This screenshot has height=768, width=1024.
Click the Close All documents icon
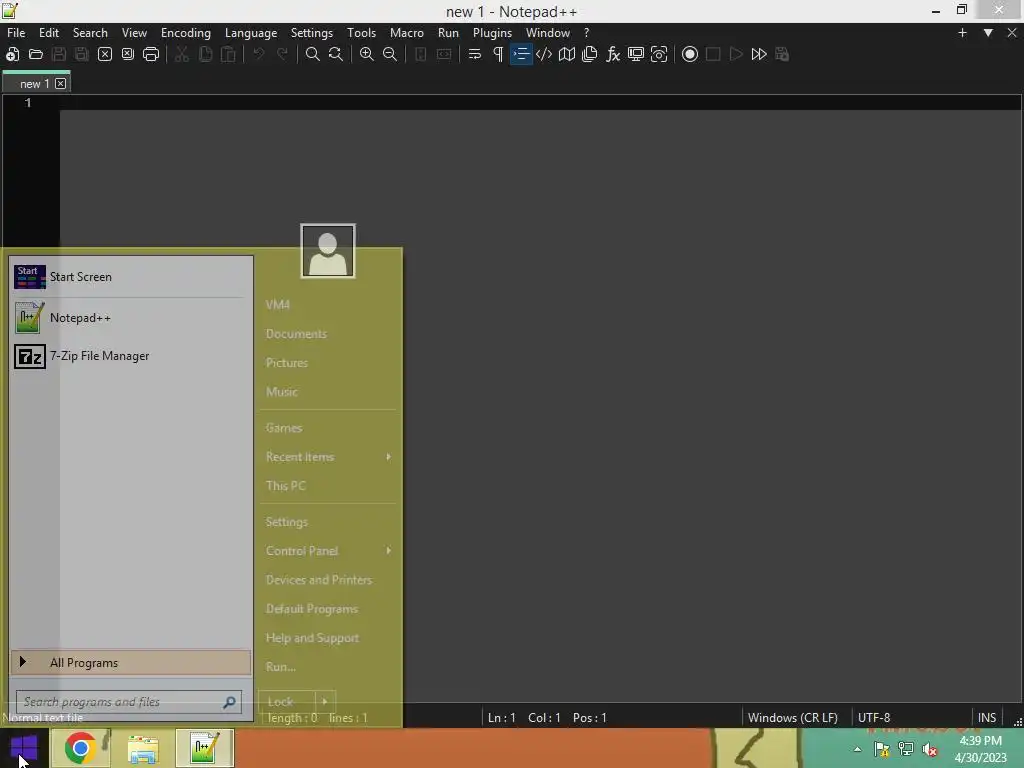point(128,54)
